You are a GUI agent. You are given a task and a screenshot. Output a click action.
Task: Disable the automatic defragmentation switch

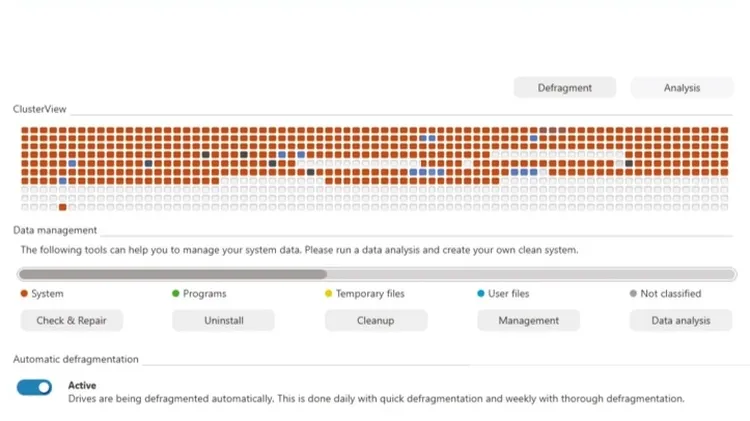coord(34,387)
